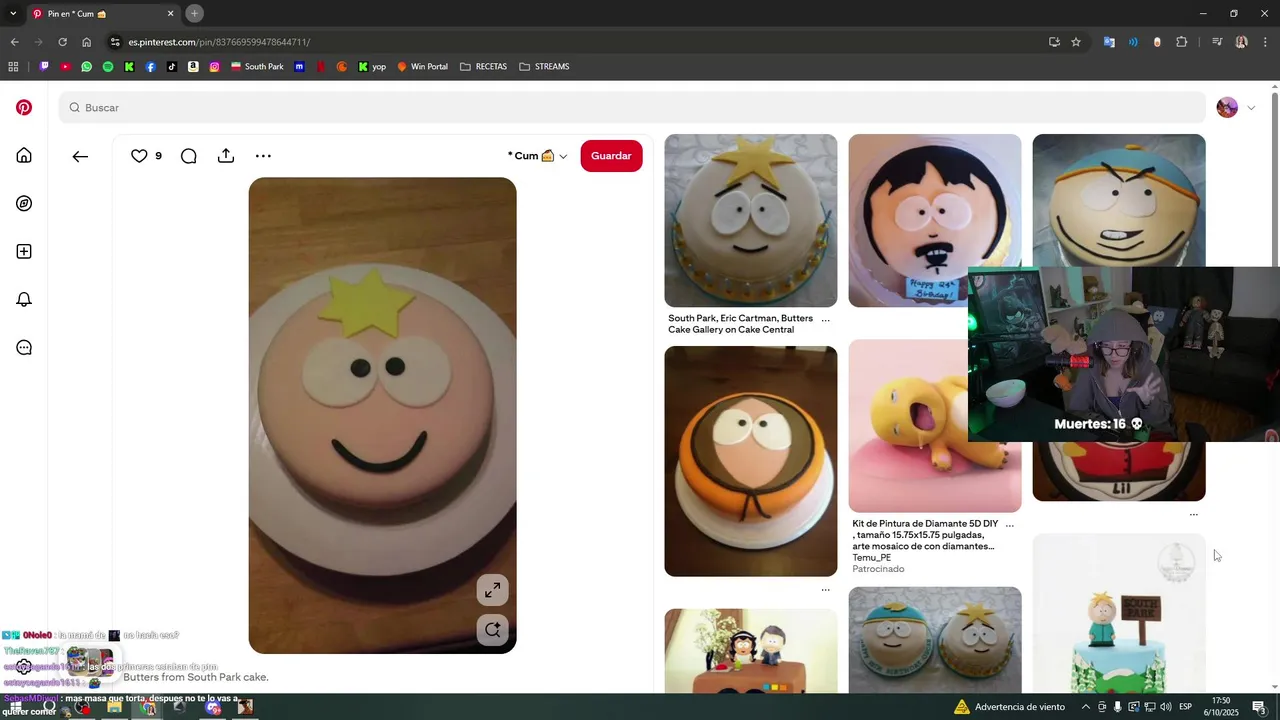This screenshot has width=1280, height=720.
Task: Open Chrome apps grid icon
Action: 13,67
